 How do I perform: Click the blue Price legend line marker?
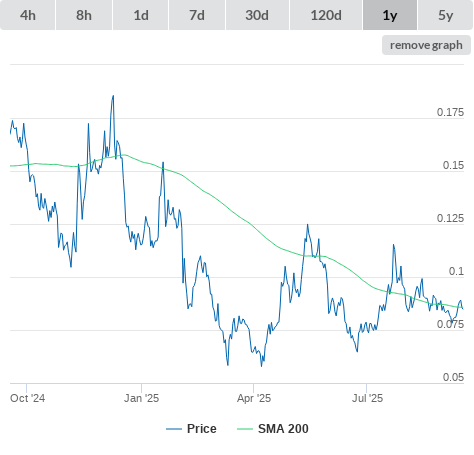click(x=174, y=429)
